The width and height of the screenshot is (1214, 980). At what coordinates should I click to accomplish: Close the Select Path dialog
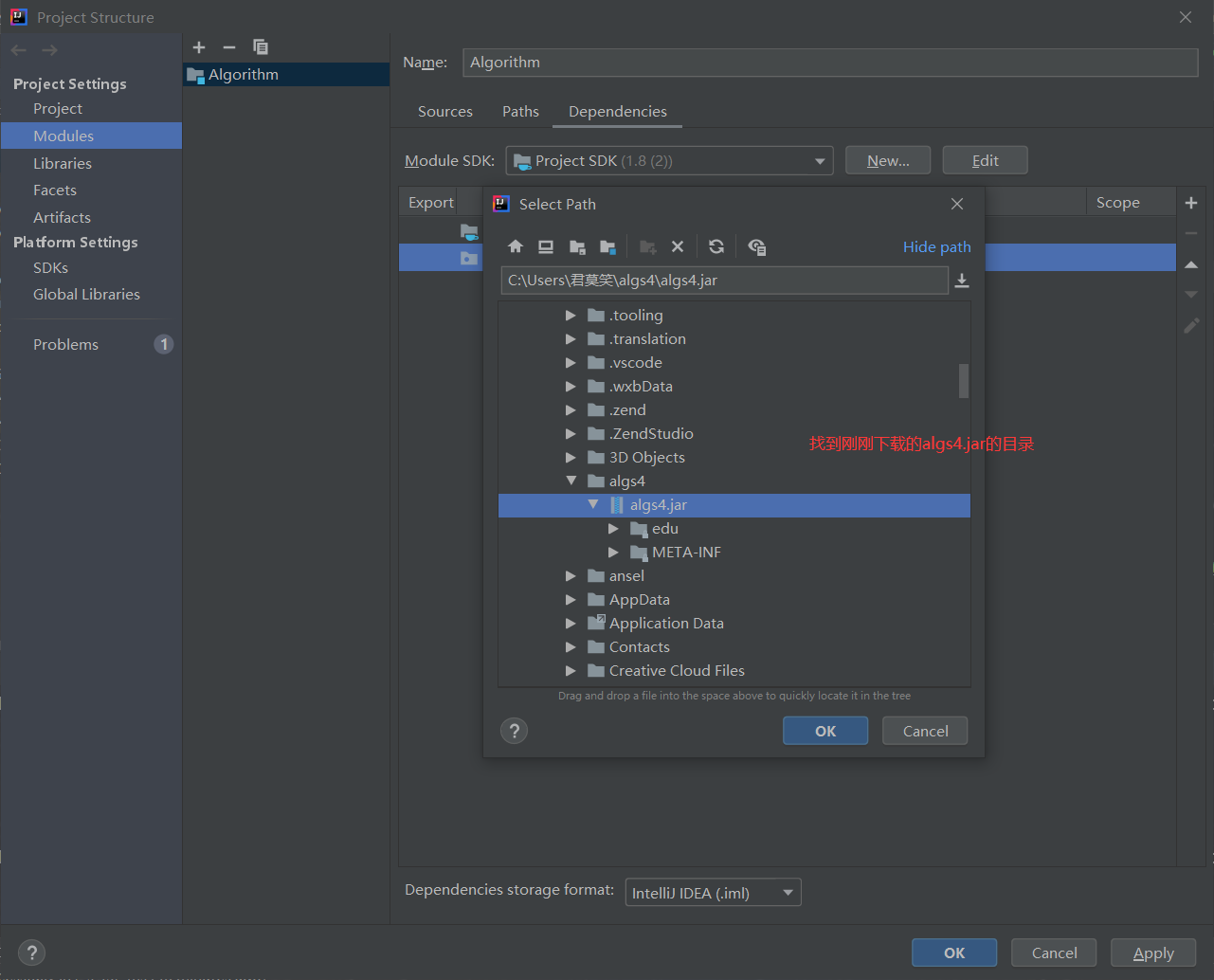click(957, 204)
